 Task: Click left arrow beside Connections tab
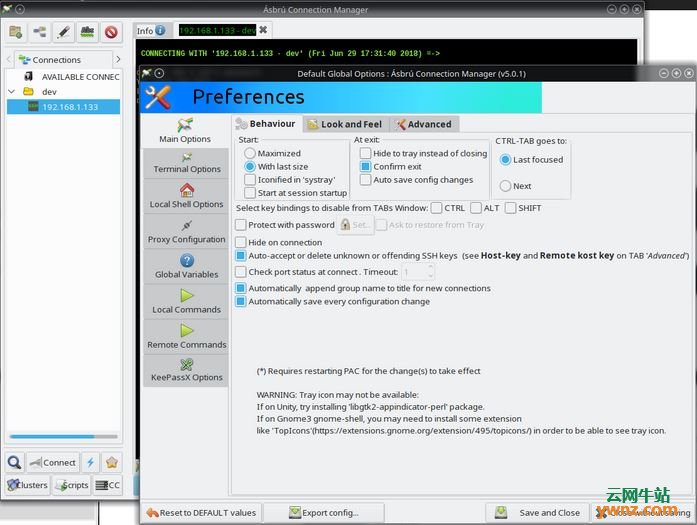(x=9, y=59)
